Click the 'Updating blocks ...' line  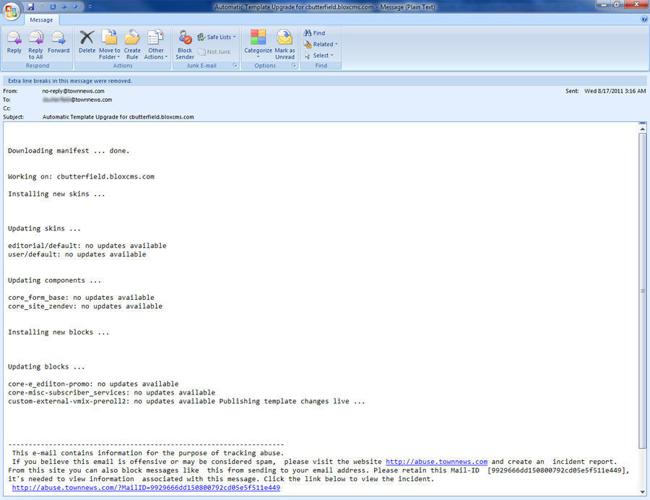pyautogui.click(x=46, y=367)
